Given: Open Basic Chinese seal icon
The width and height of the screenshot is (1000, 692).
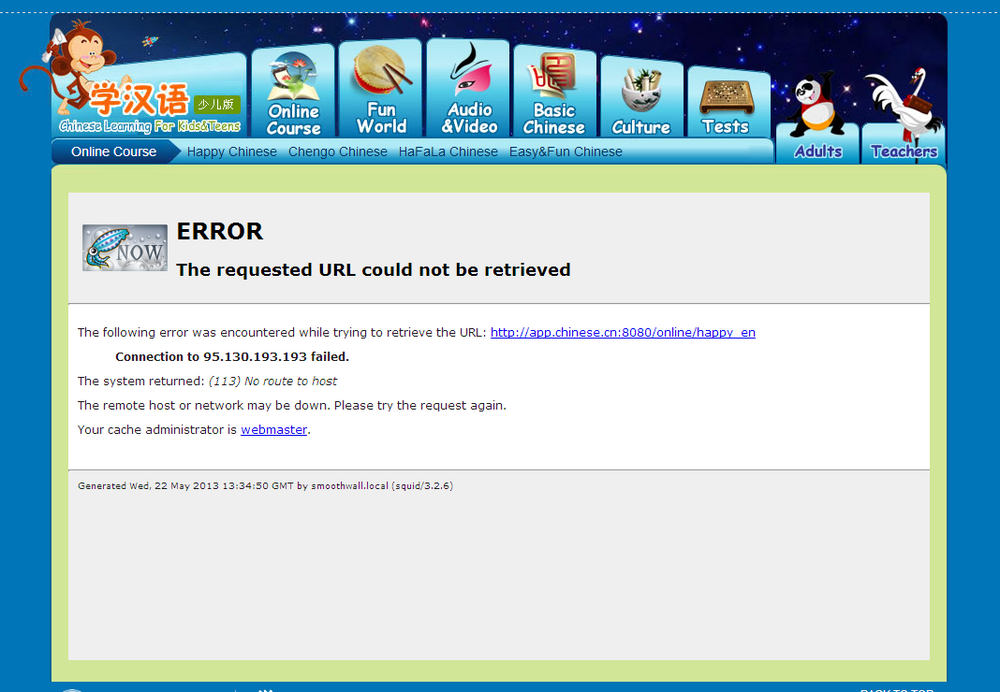Looking at the screenshot, I should 552,75.
